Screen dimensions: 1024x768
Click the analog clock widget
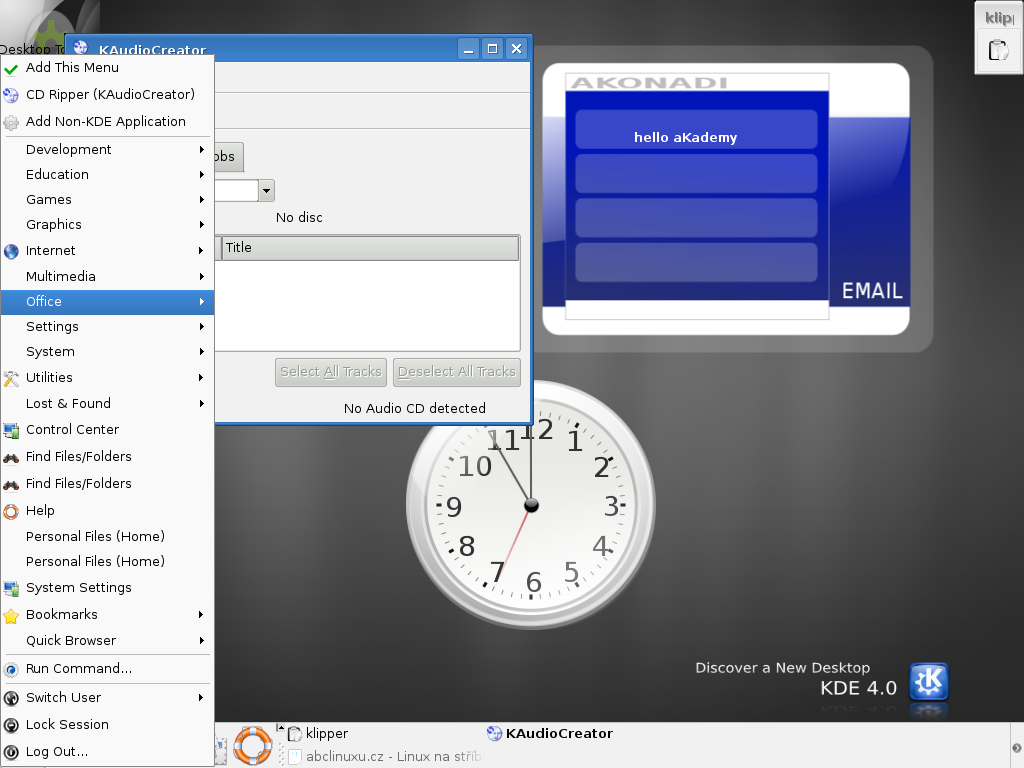pyautogui.click(x=531, y=505)
